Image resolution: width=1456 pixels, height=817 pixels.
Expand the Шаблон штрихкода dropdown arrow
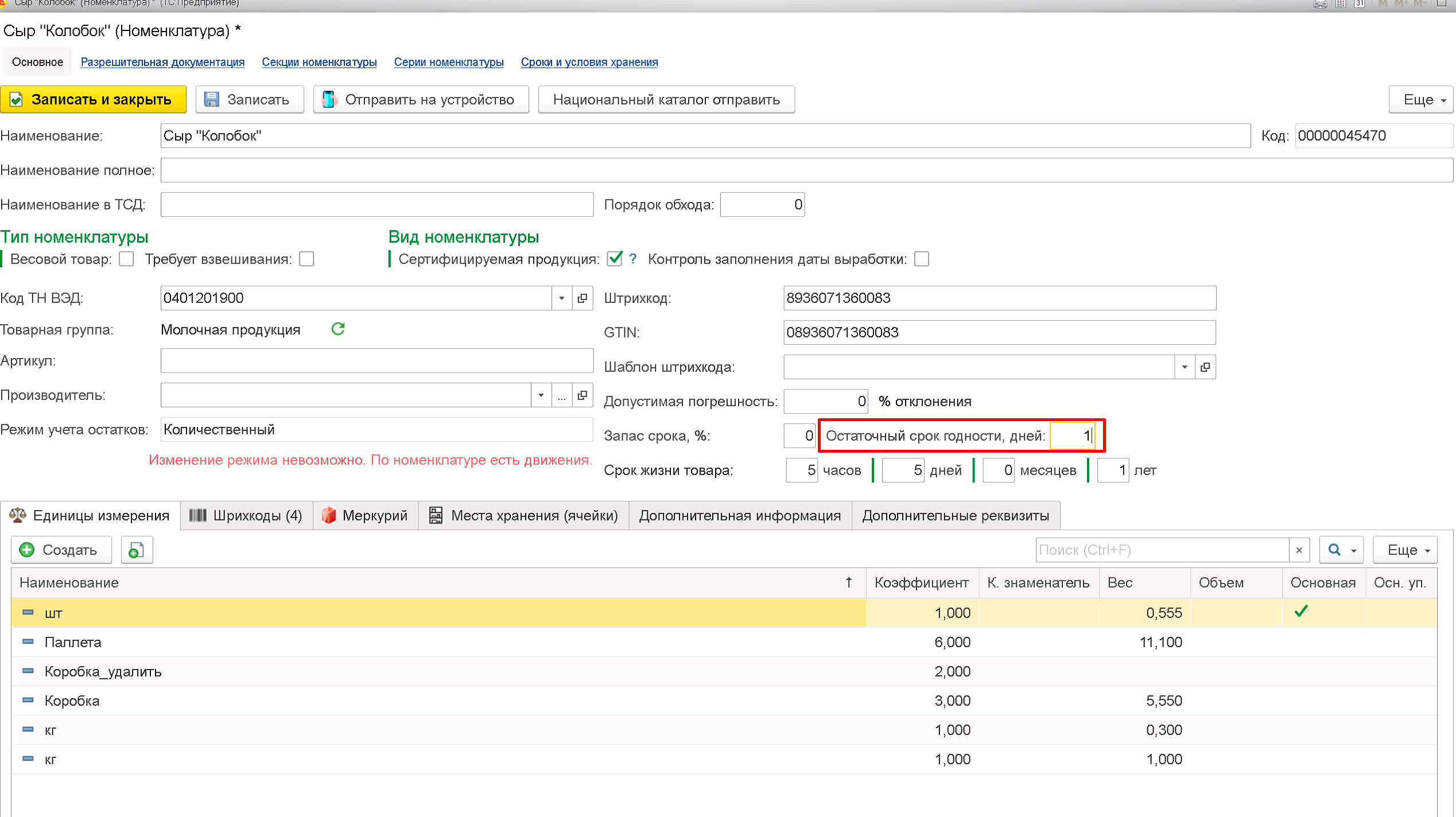(1185, 367)
